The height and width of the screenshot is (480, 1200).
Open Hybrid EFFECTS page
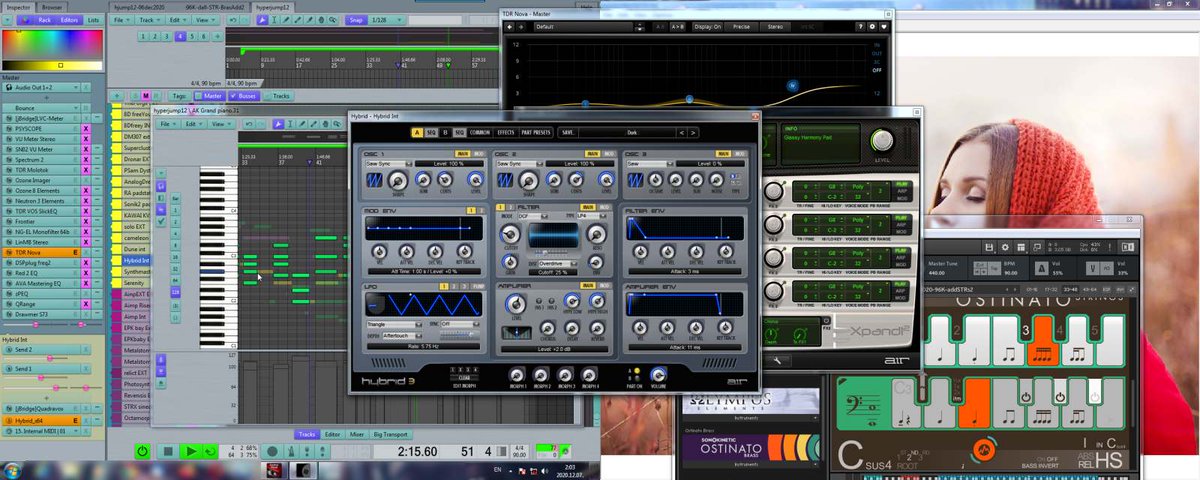[x=506, y=132]
